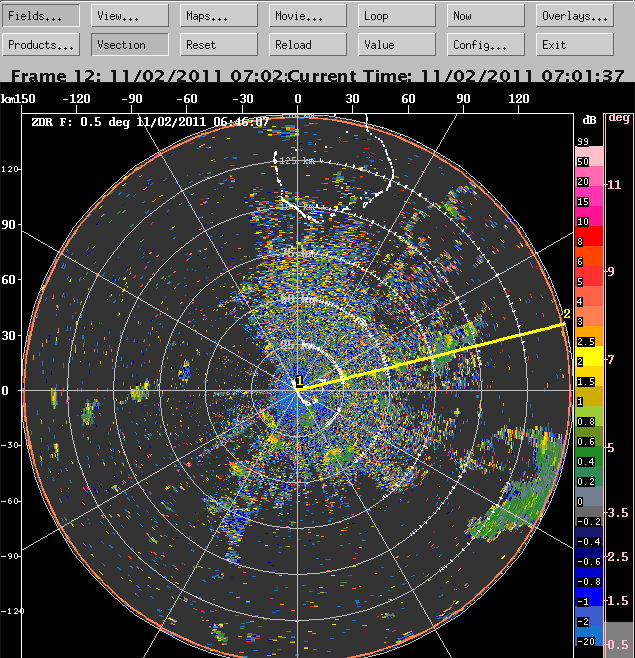Screen dimensions: 635x658
Task: Click the Reset button
Action: 219,44
